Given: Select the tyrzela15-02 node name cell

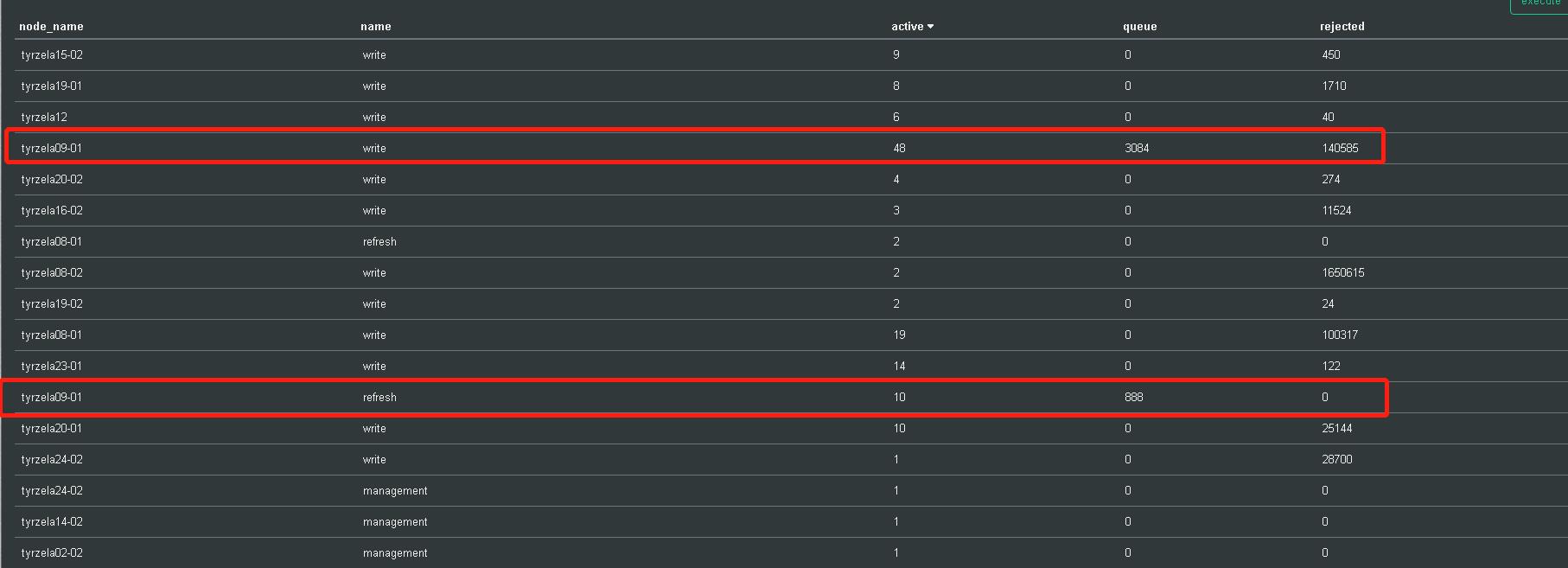Looking at the screenshot, I should pyautogui.click(x=52, y=54).
